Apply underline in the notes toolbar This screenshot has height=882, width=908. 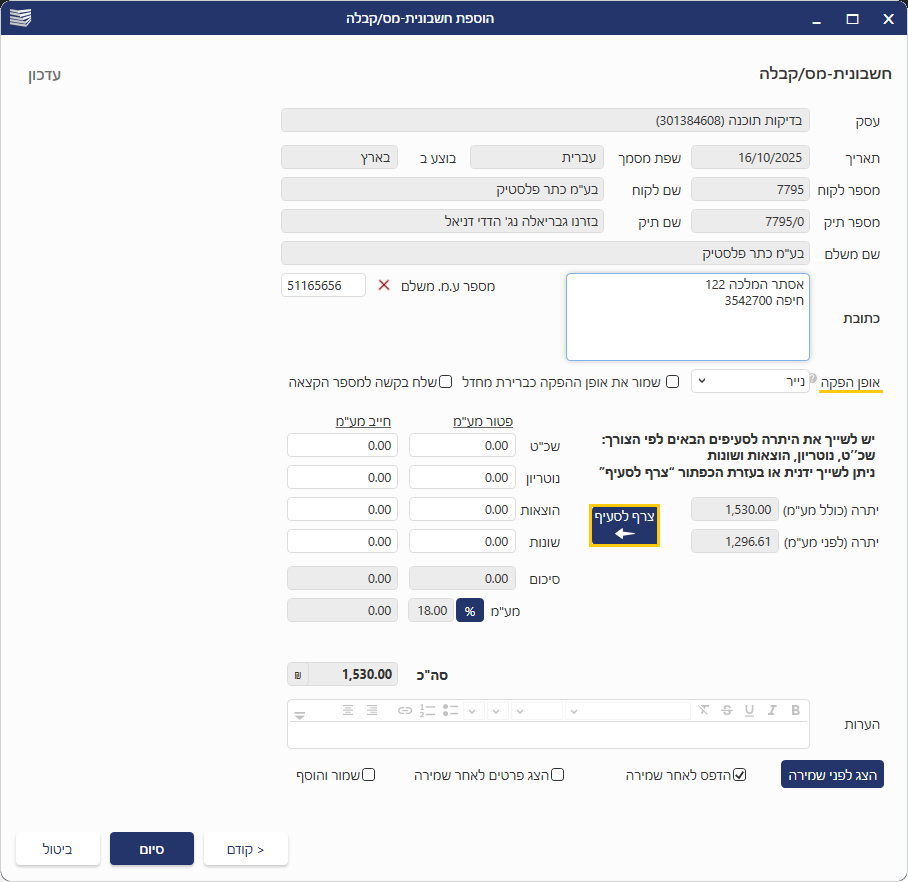[749, 711]
